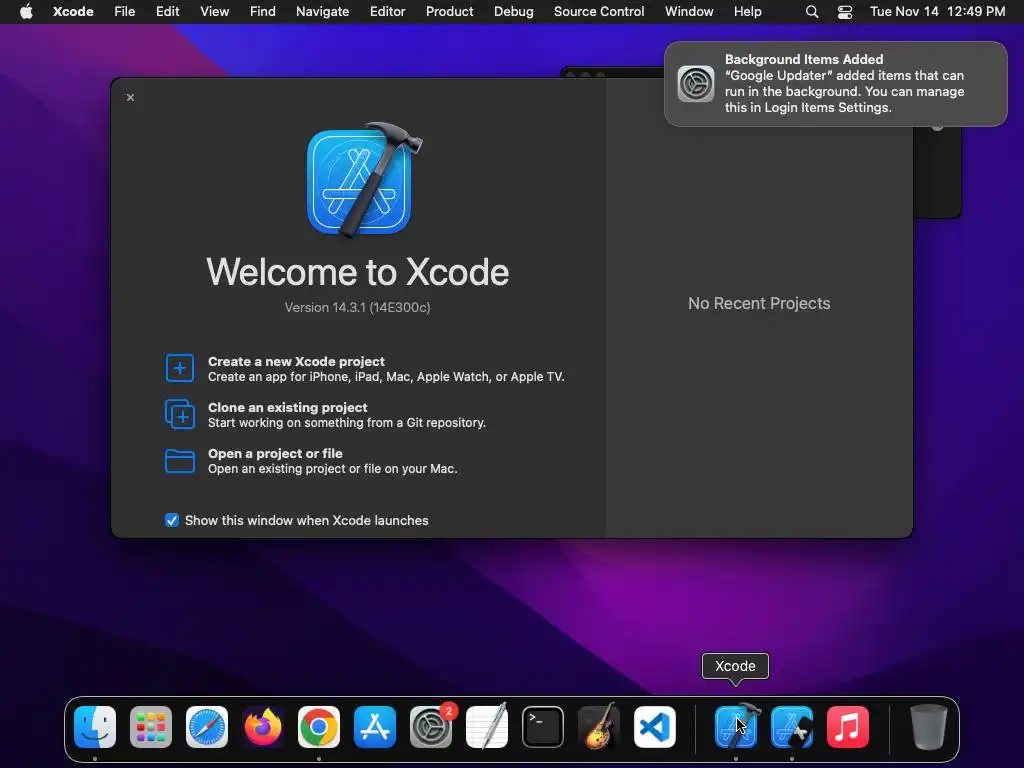Open Visual Studio Code in dock
The width and height of the screenshot is (1024, 768).
(x=655, y=727)
